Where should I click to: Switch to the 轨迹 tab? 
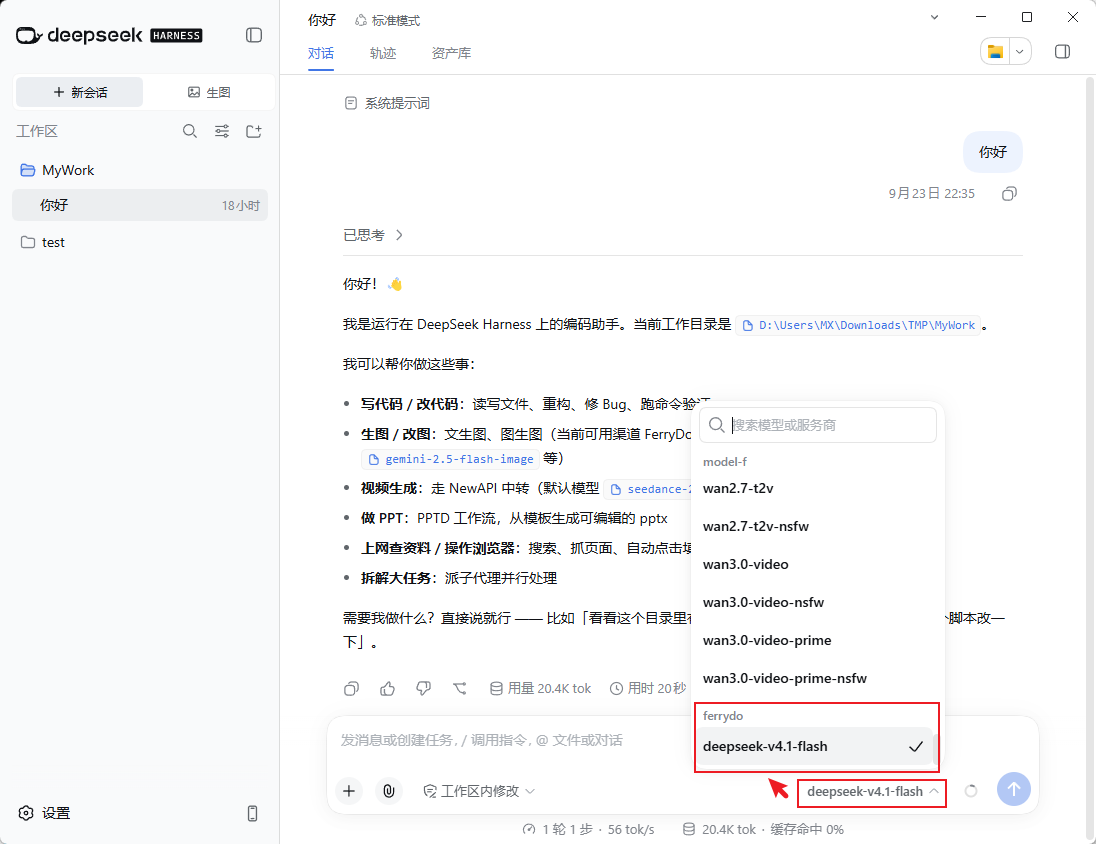click(x=383, y=53)
